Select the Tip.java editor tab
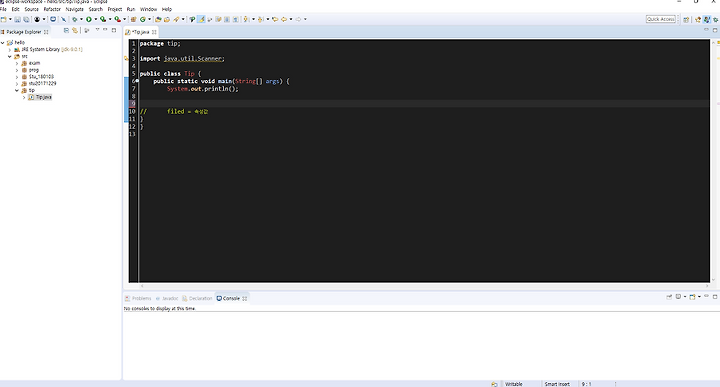720x387 pixels. click(x=141, y=32)
